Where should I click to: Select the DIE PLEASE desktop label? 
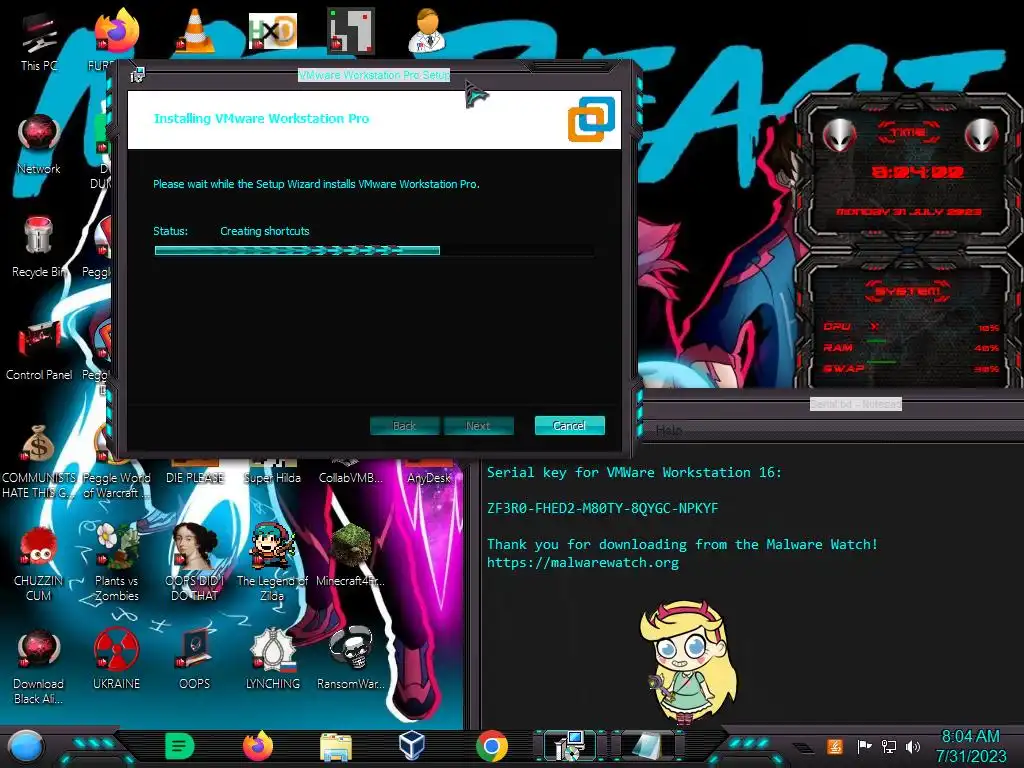pyautogui.click(x=195, y=478)
